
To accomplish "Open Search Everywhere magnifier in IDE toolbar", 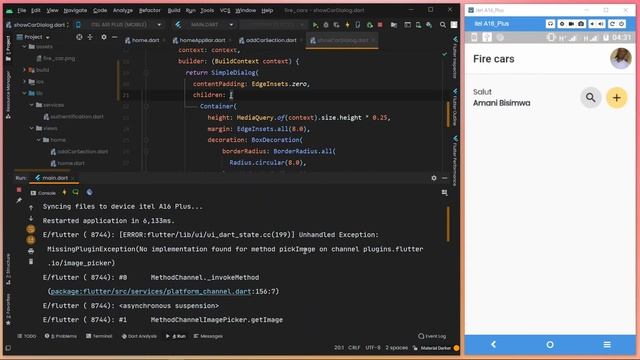I will click(x=443, y=25).
